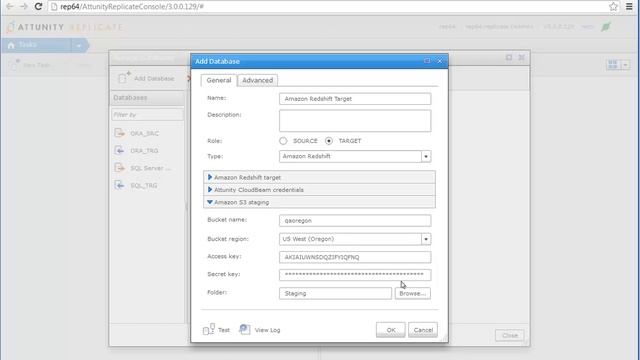Viewport: 640px width, 360px height.
Task: Click the address bar URL field
Action: (327, 7)
